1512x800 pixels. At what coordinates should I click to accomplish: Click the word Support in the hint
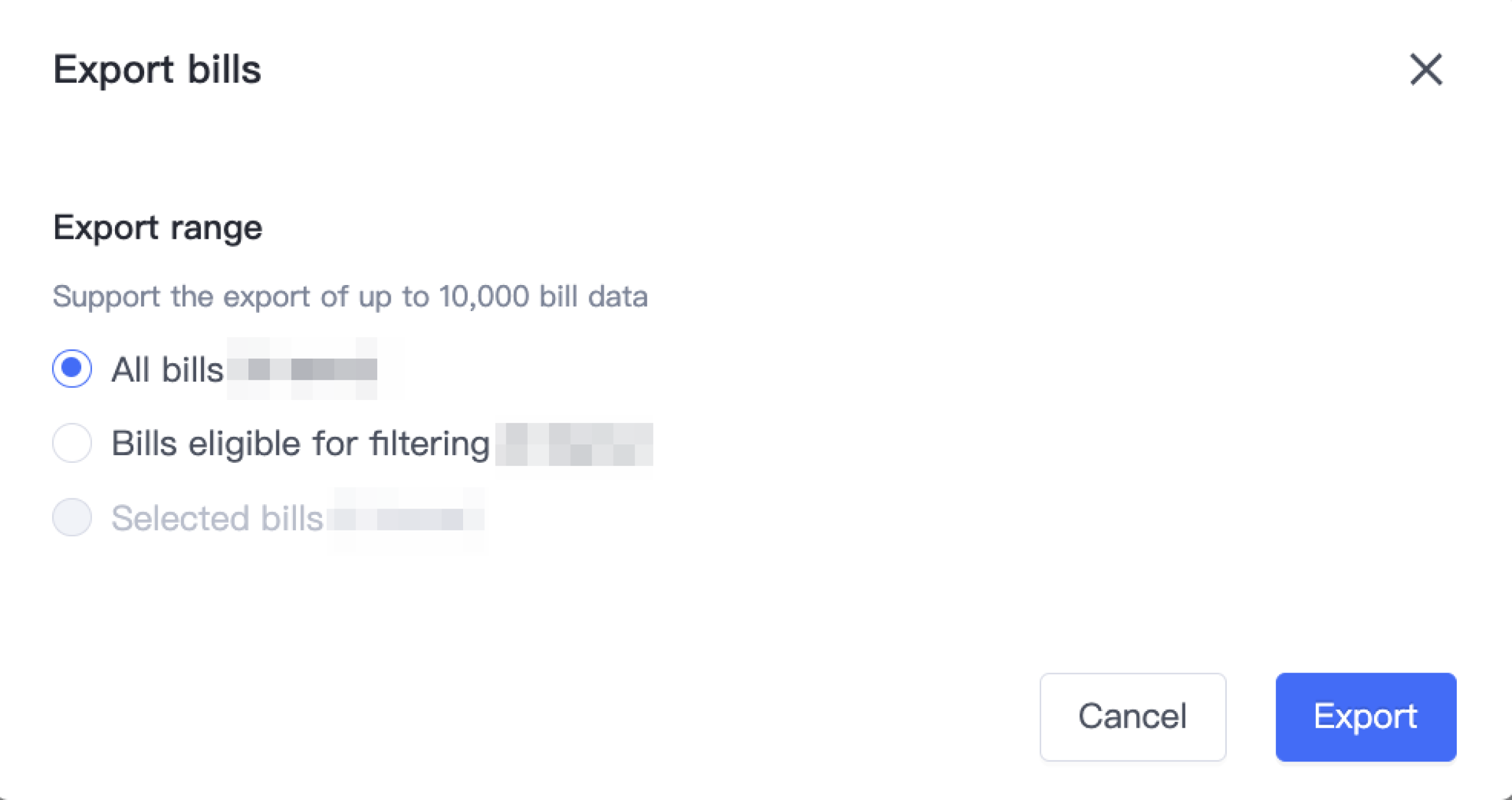click(x=106, y=296)
